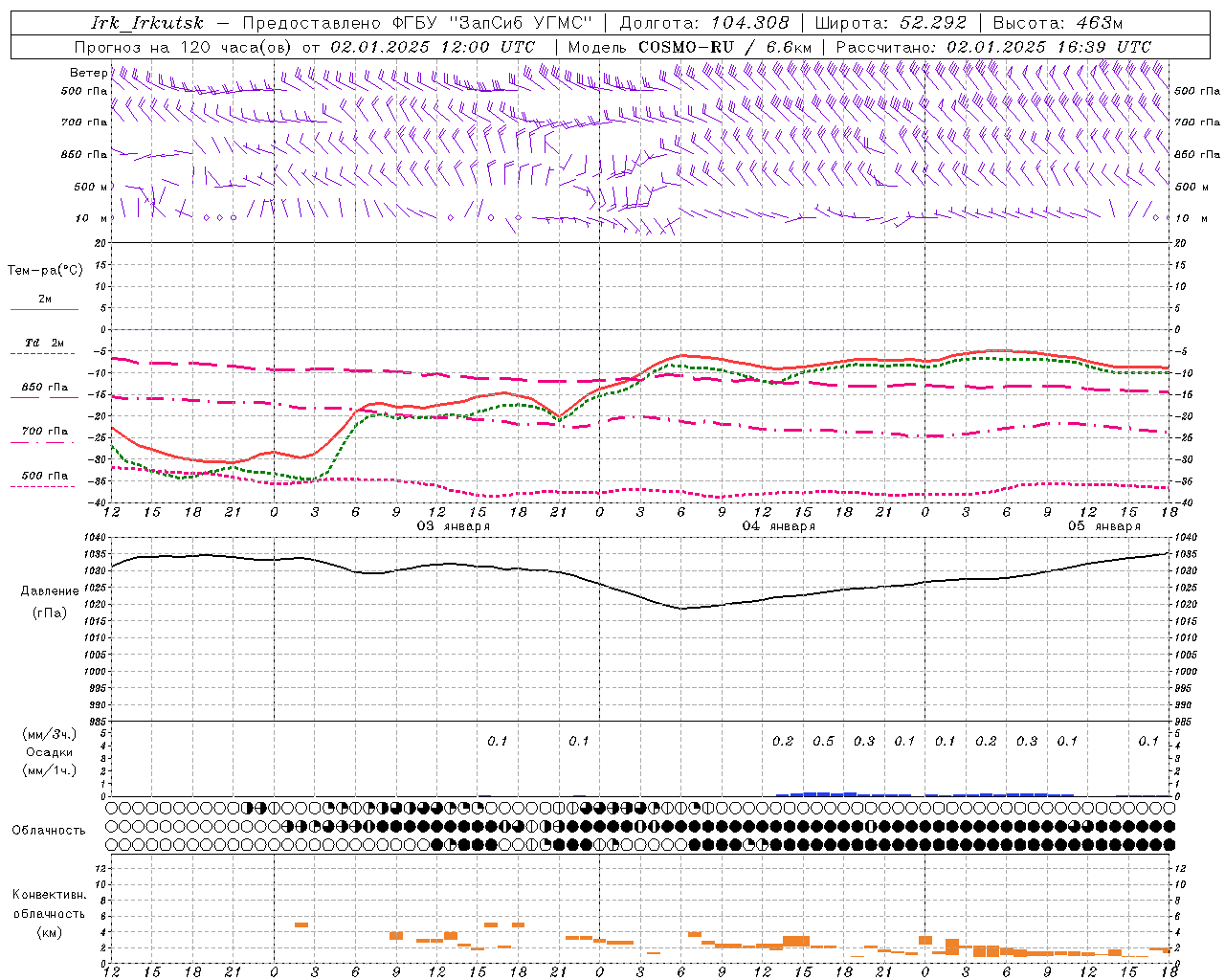Select the Модель COSMO-RU / 6.6км label
This screenshot has width=1225, height=980.
pyautogui.click(x=690, y=47)
